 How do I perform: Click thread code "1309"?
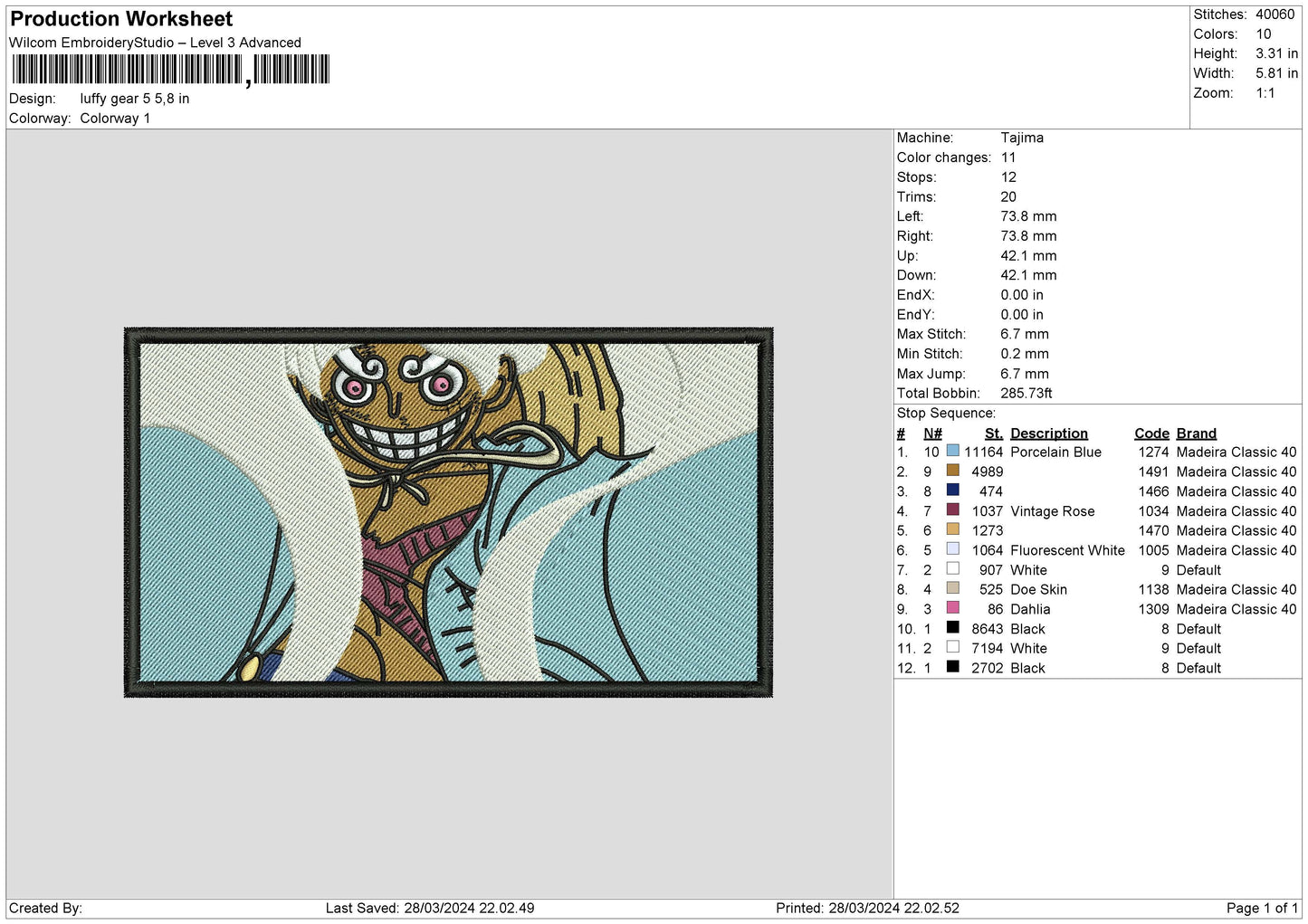pyautogui.click(x=1154, y=610)
